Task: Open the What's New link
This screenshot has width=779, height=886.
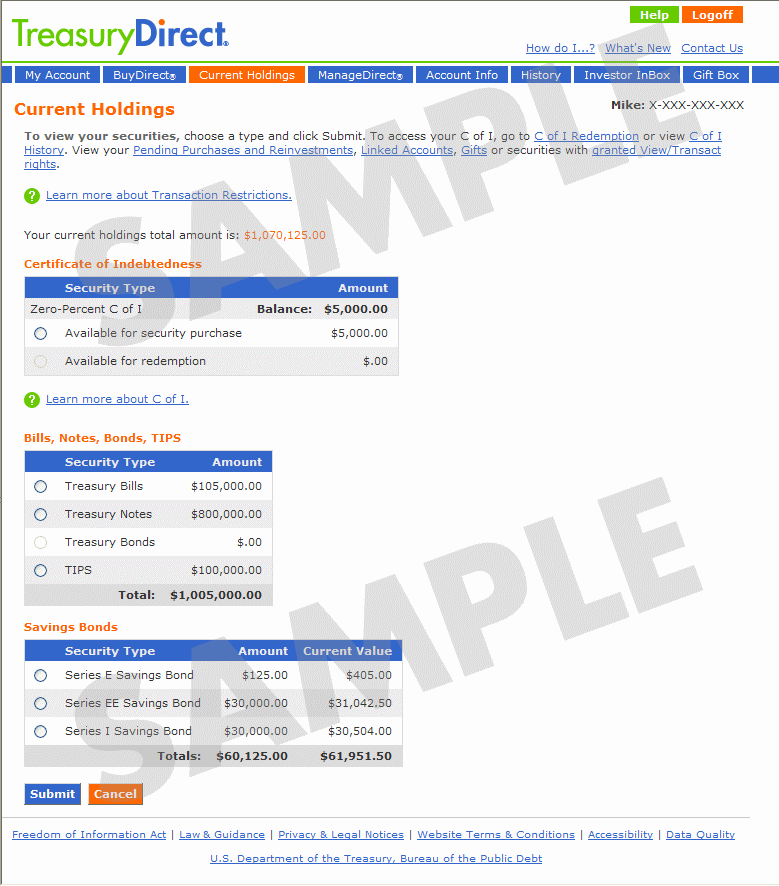Action: point(638,49)
